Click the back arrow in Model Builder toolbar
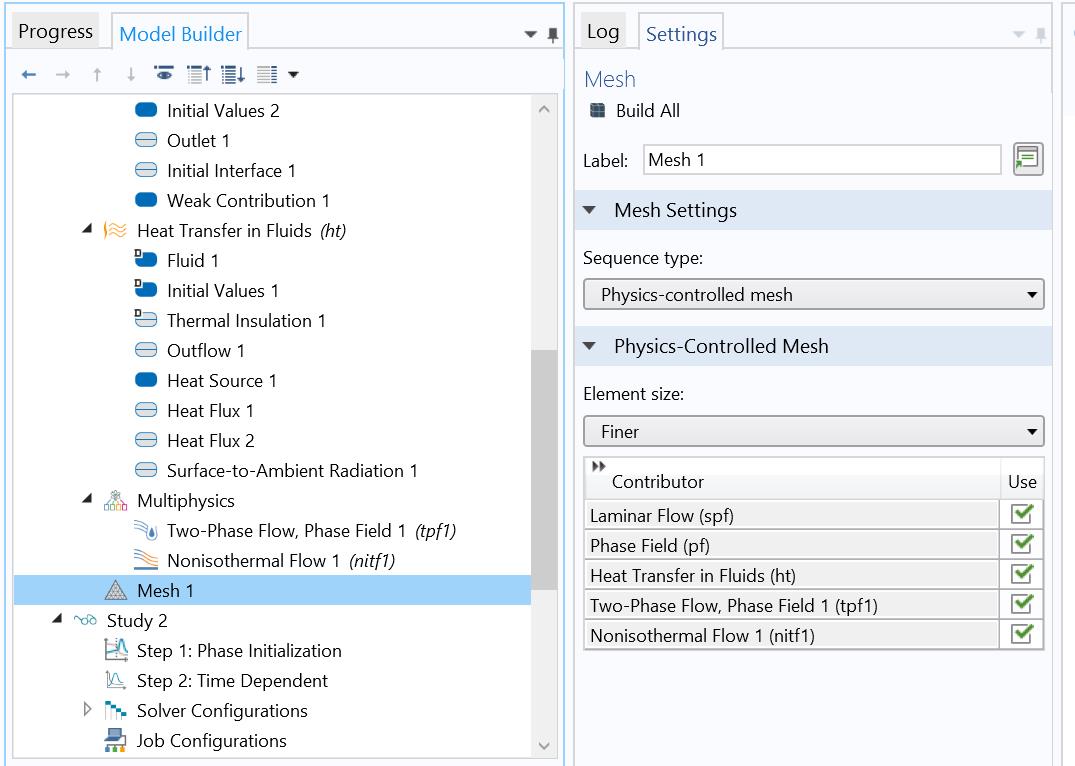This screenshot has height=766, width=1075. click(29, 75)
